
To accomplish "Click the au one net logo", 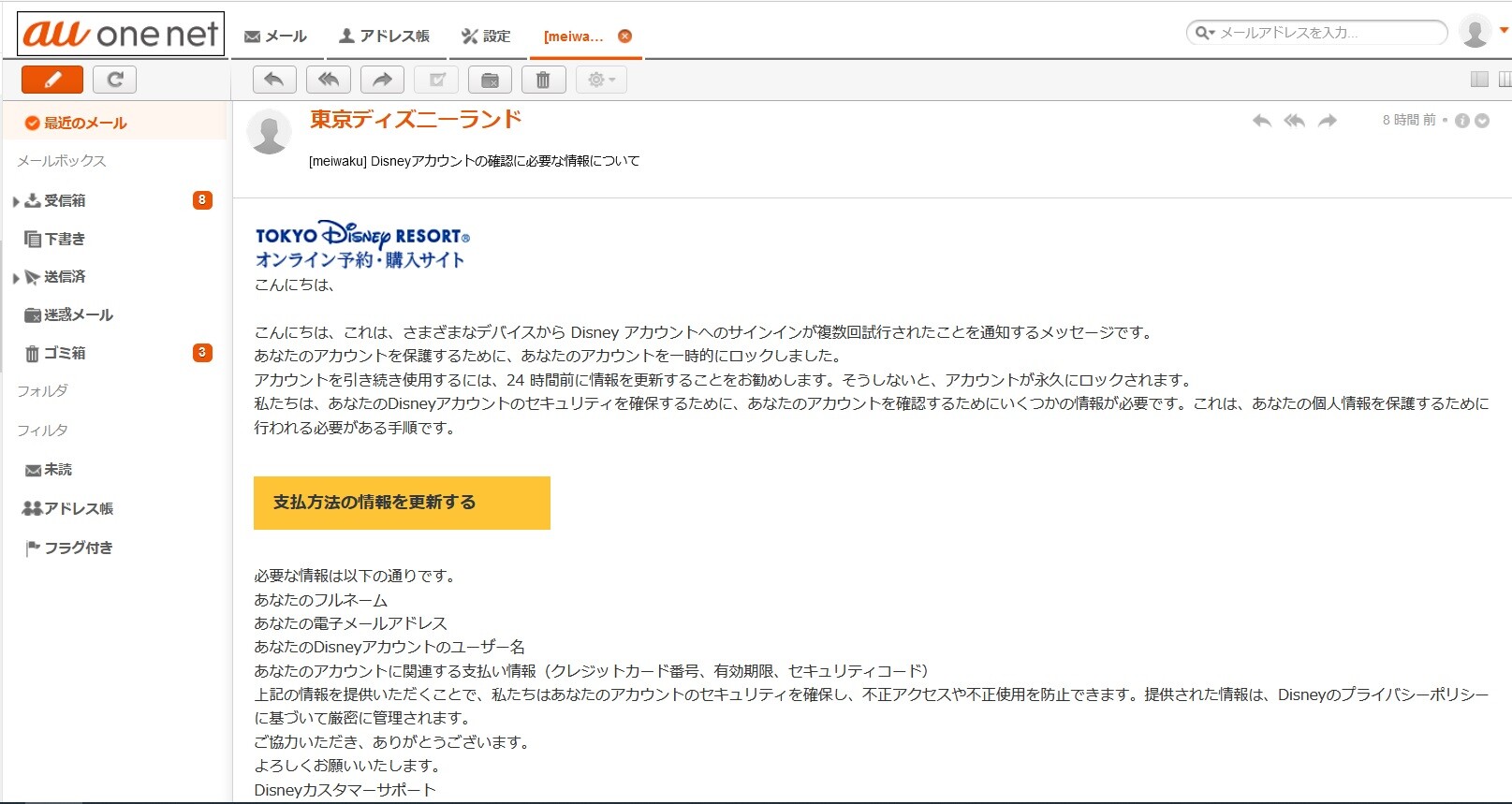I will [121, 34].
